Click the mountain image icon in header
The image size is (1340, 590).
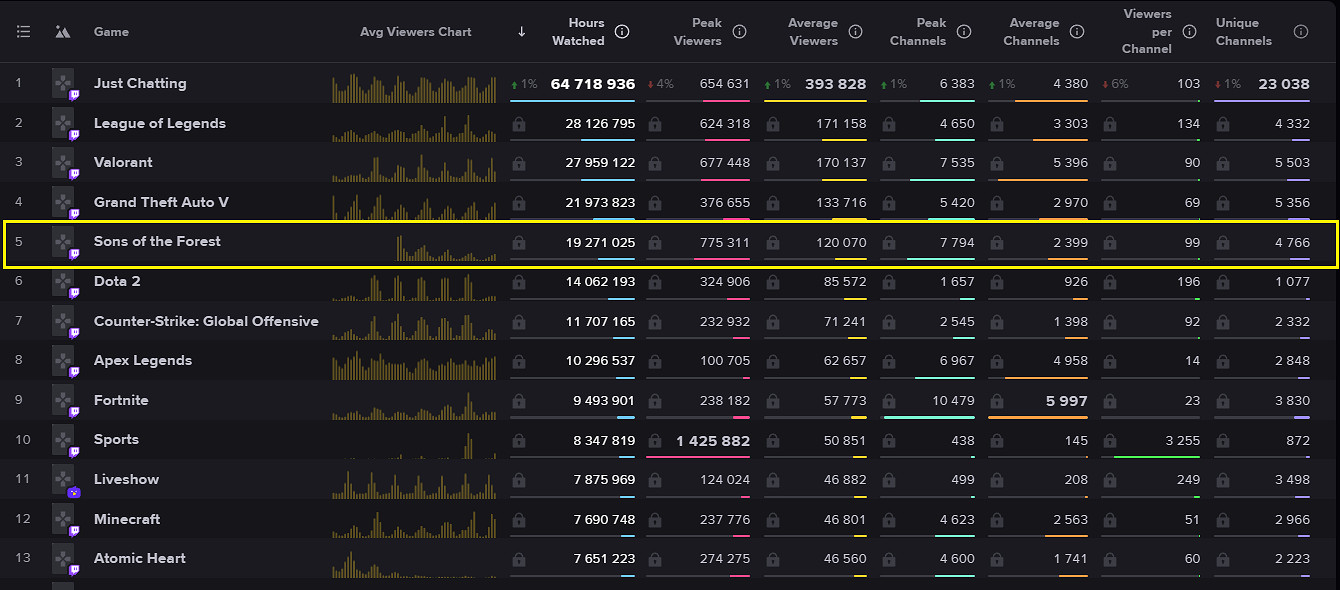63,32
